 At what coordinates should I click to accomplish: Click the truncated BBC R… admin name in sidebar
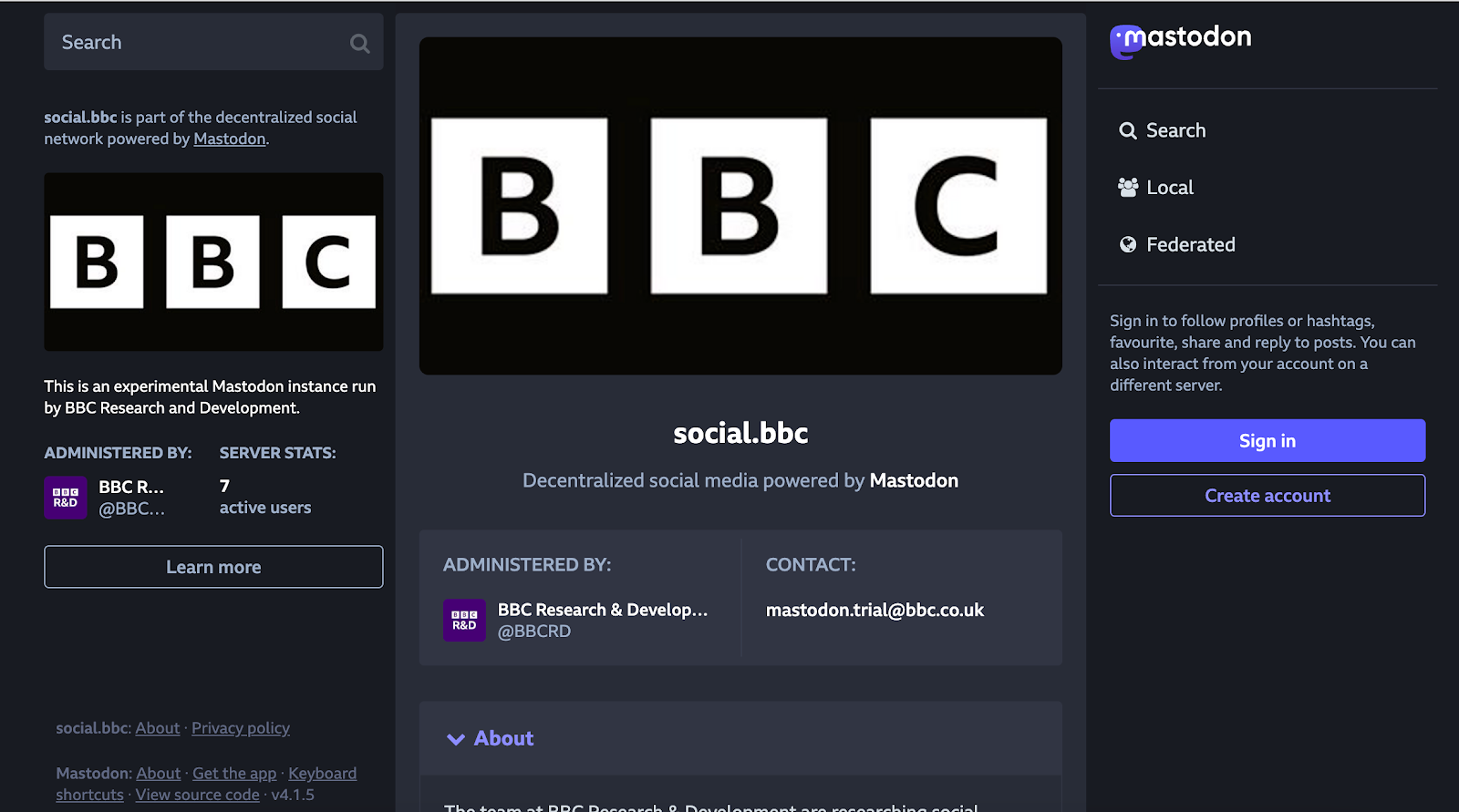(131, 487)
